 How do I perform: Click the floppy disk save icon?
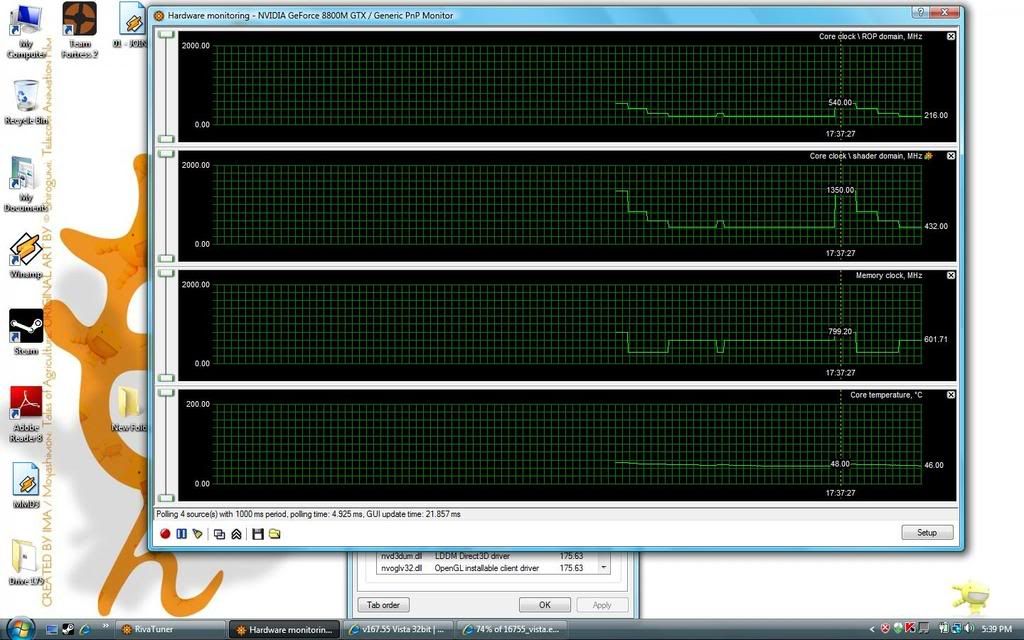pos(258,534)
